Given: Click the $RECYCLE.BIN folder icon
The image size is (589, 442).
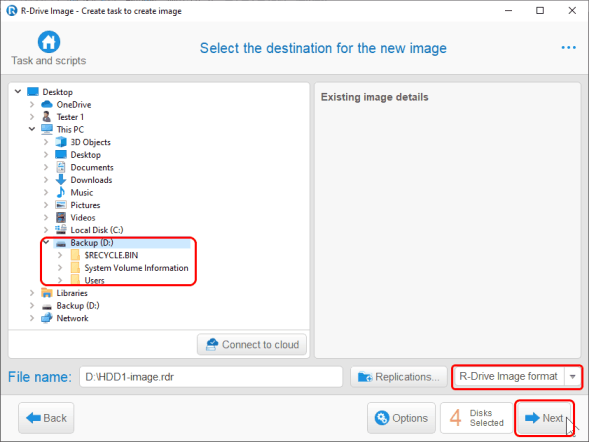Looking at the screenshot, I should pos(75,255).
